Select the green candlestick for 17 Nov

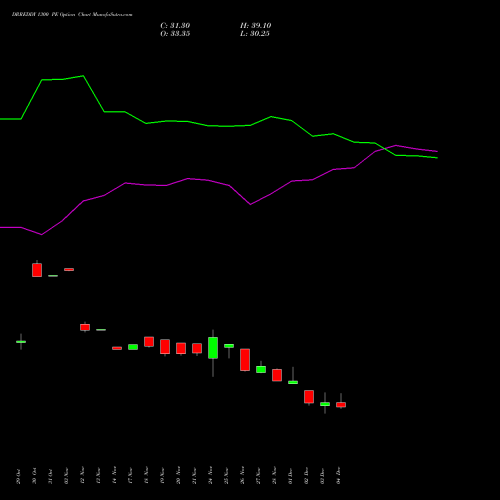pyautogui.click(x=133, y=347)
